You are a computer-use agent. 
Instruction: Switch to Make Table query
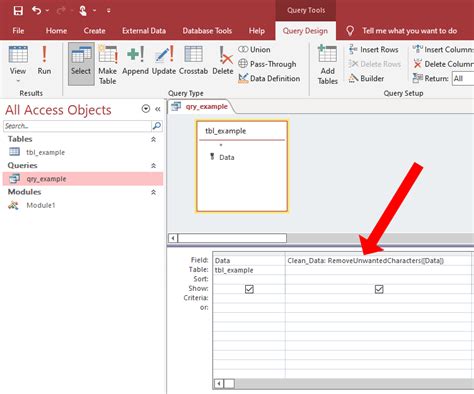(x=107, y=65)
